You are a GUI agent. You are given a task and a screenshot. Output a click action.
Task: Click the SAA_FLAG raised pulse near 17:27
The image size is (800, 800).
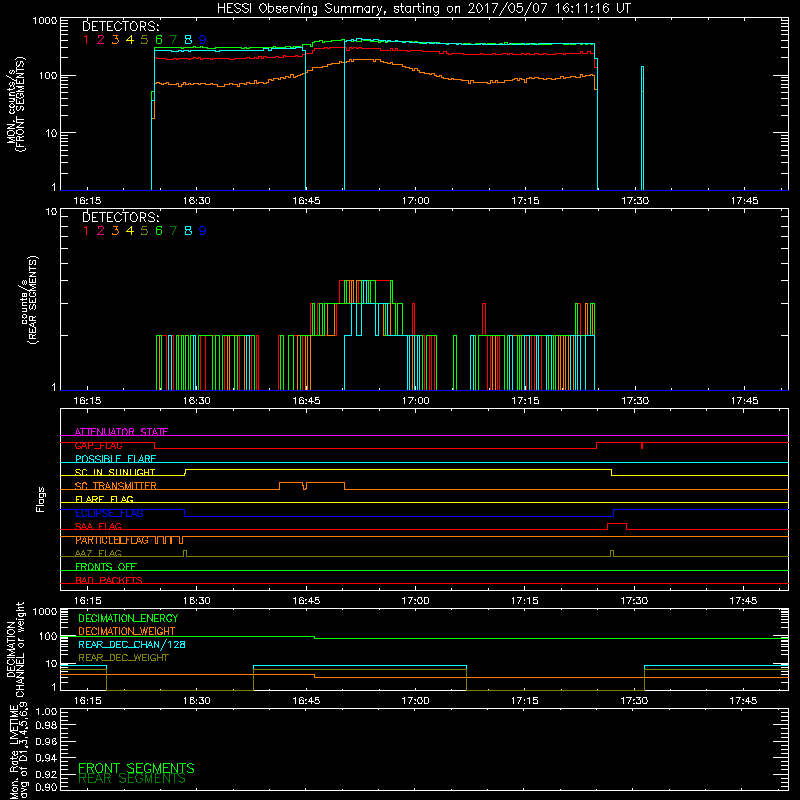tap(617, 526)
